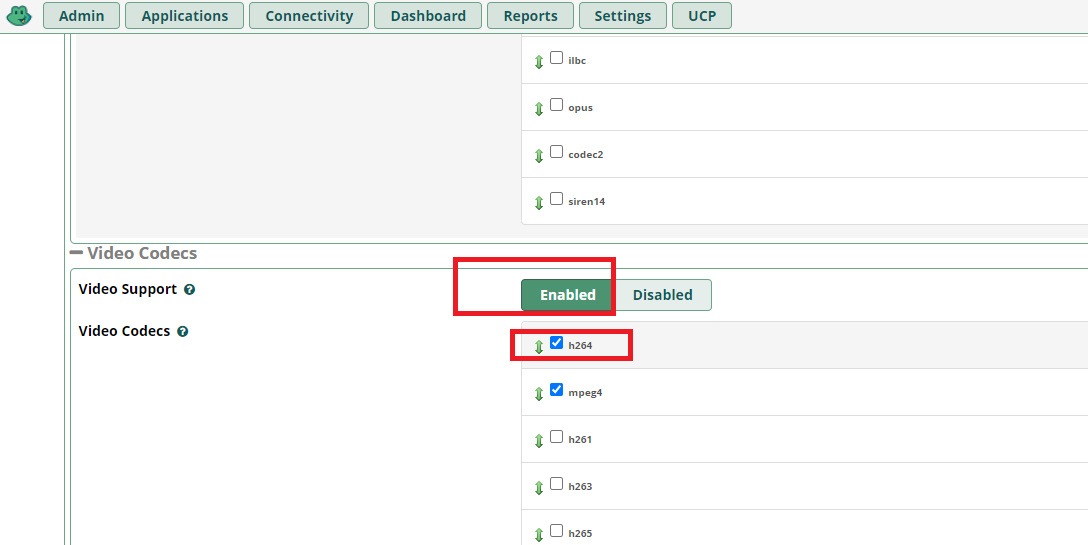Enable the ilbc codec checkbox
The image size is (1088, 545).
point(556,58)
